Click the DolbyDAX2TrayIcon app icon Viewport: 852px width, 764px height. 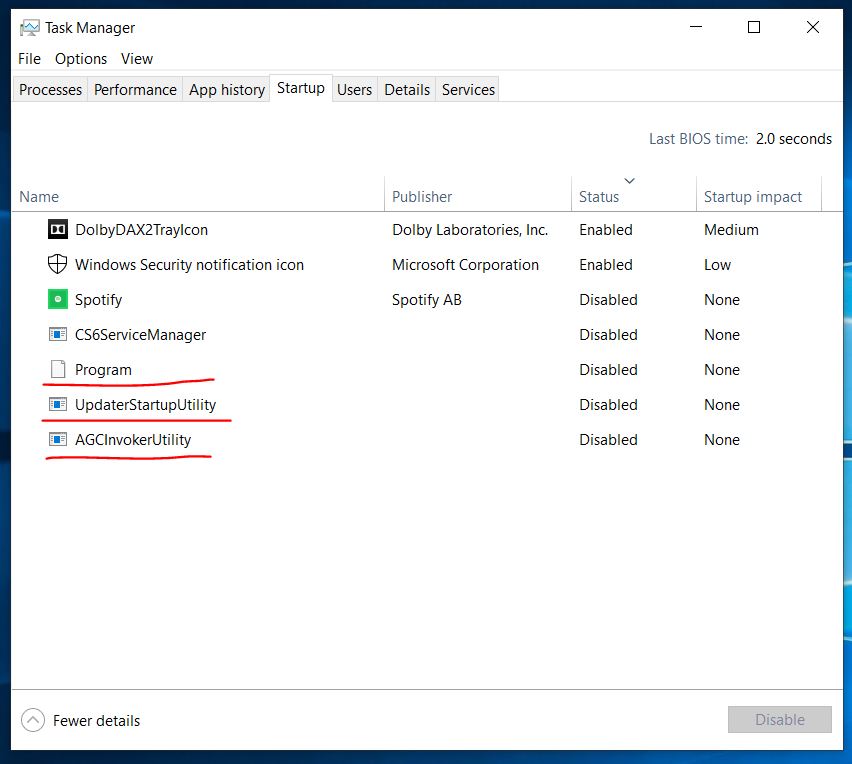[x=58, y=229]
